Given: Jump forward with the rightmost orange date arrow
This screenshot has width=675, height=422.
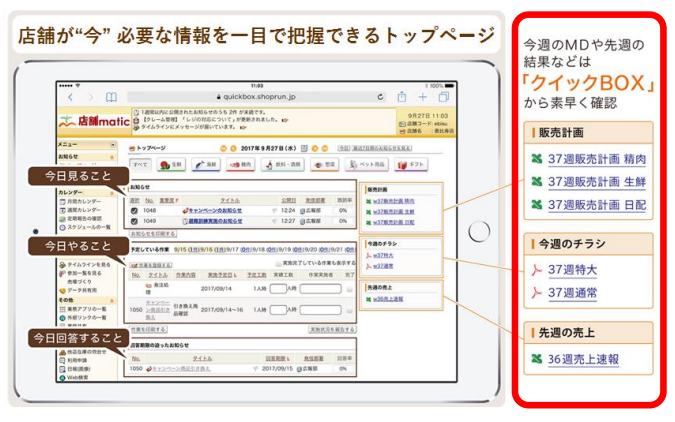Looking at the screenshot, I should pyautogui.click(x=325, y=149).
